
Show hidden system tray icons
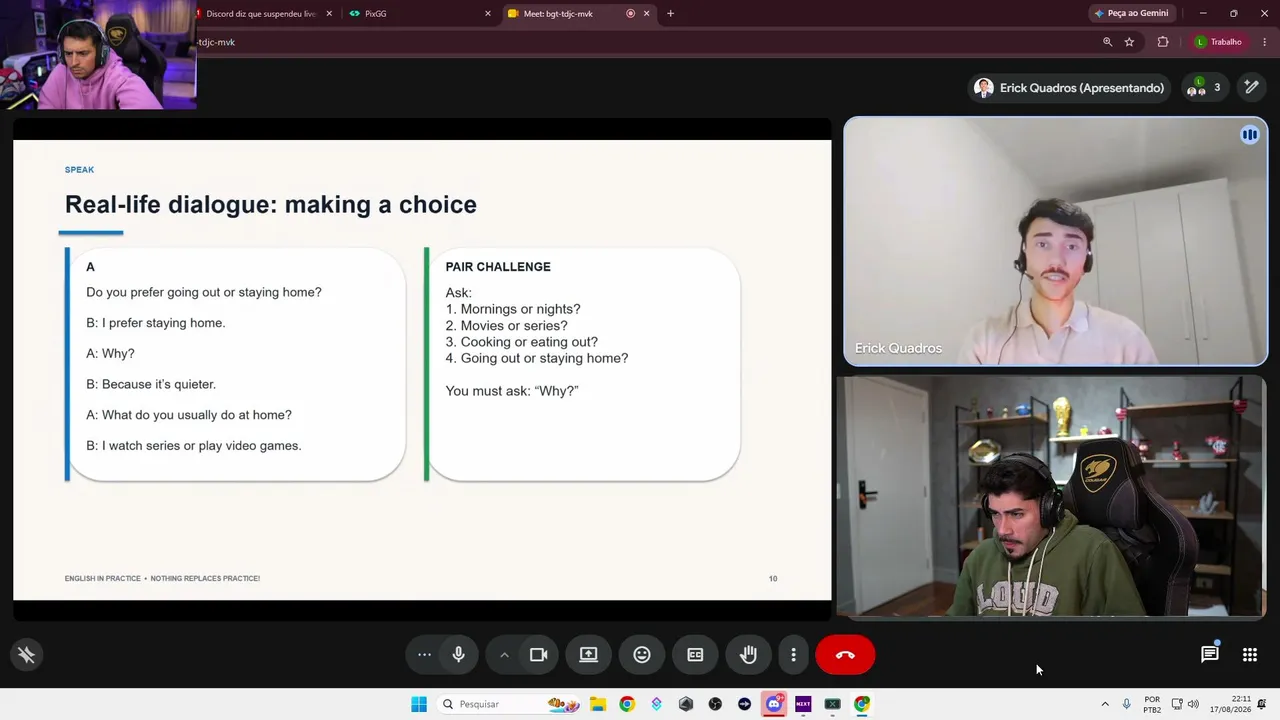(x=1105, y=704)
